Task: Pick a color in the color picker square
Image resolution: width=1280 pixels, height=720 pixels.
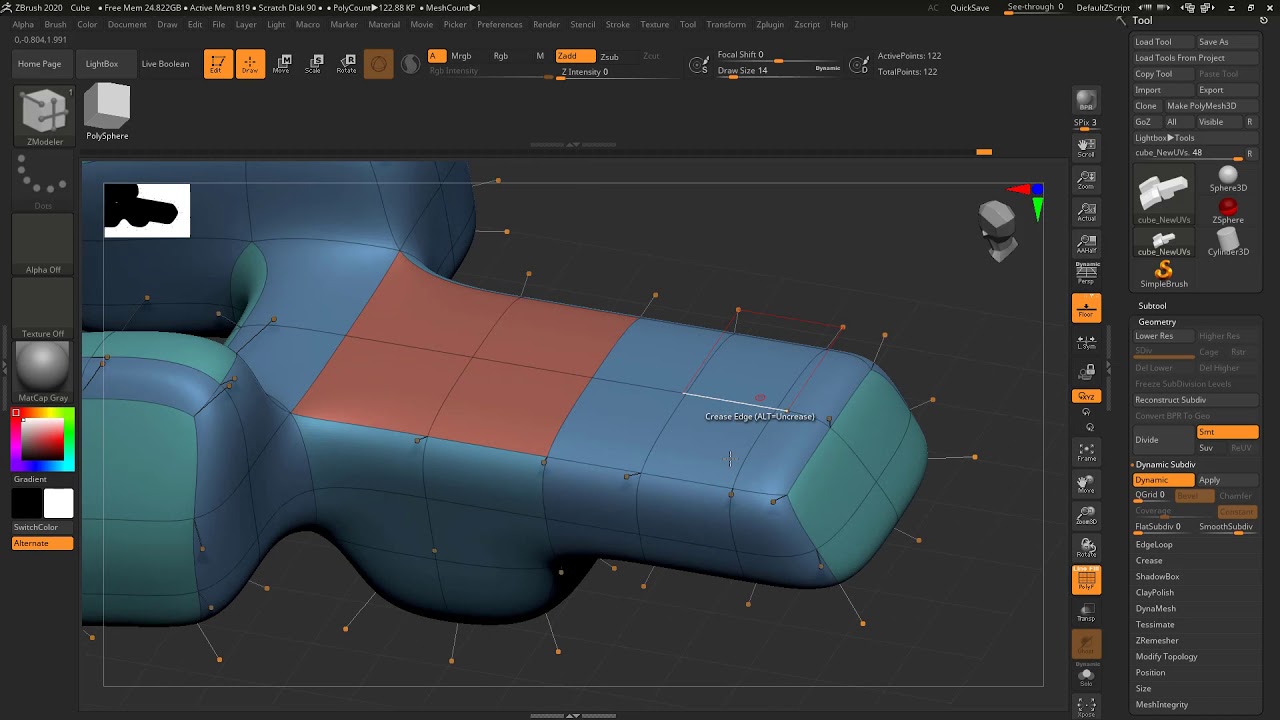Action: pos(43,440)
